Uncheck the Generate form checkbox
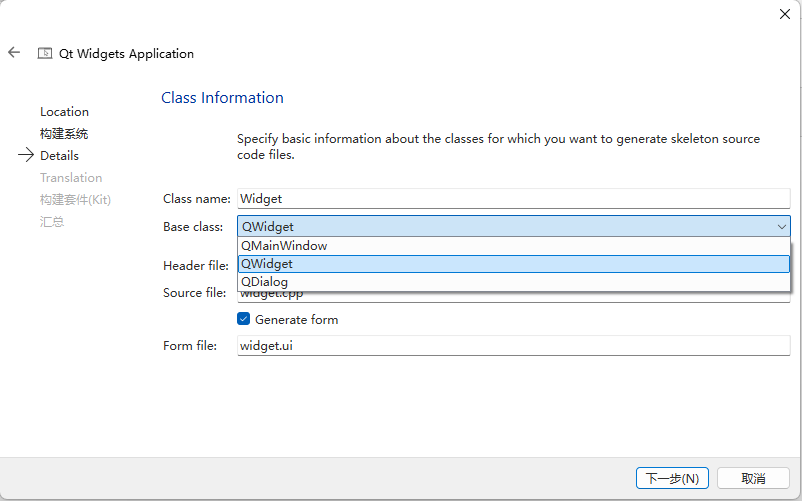The height and width of the screenshot is (501, 802). pos(243,319)
